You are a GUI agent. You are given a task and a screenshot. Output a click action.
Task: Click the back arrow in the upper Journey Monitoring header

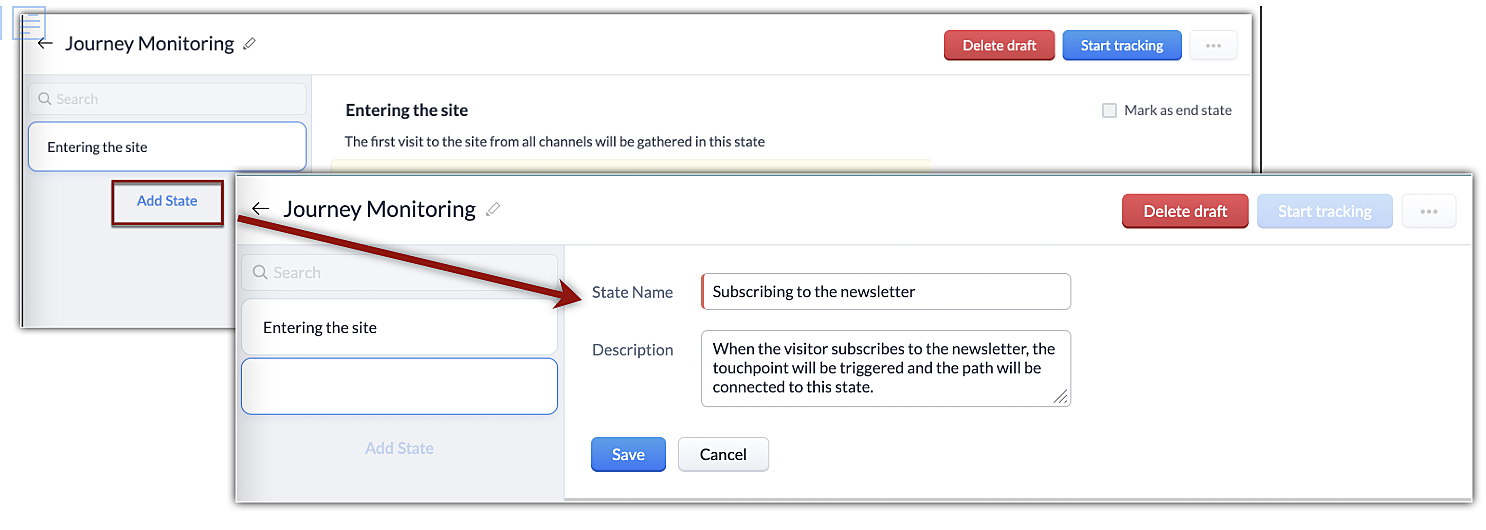[44, 44]
